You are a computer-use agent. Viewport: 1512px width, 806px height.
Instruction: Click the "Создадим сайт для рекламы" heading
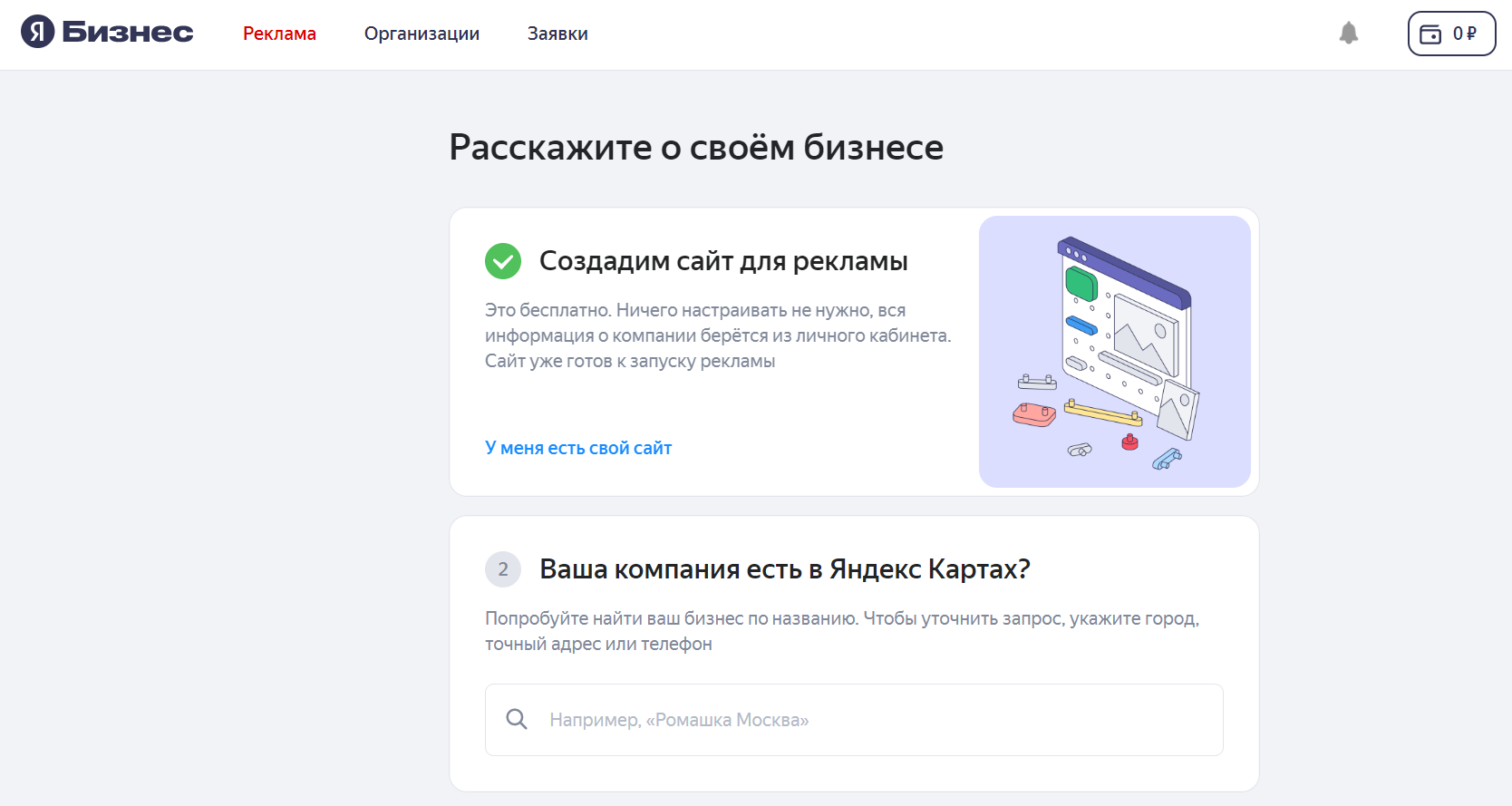[722, 261]
